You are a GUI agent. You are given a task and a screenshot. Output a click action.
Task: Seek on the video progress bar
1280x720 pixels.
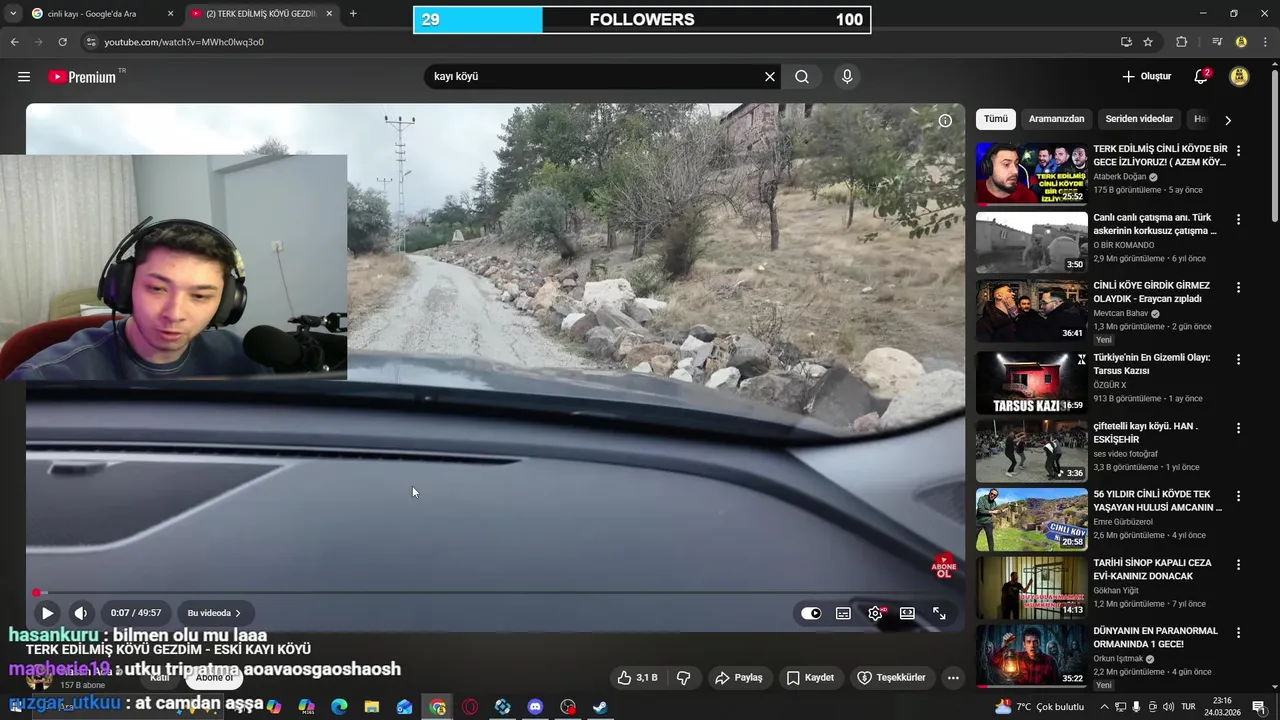[x=495, y=593]
